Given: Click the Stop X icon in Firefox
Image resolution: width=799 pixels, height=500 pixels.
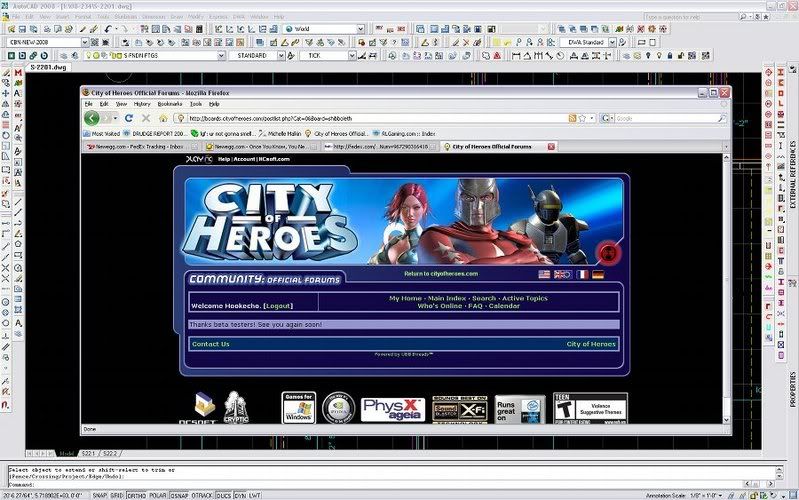Looking at the screenshot, I should point(146,118).
